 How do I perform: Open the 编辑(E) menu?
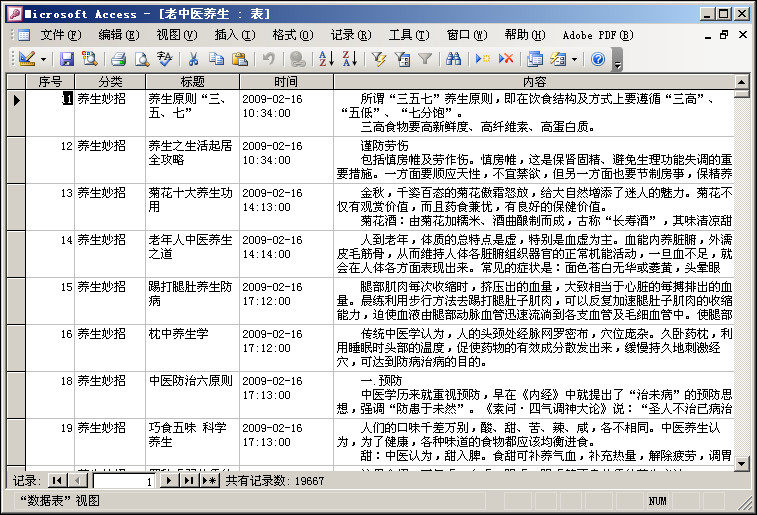(x=119, y=35)
